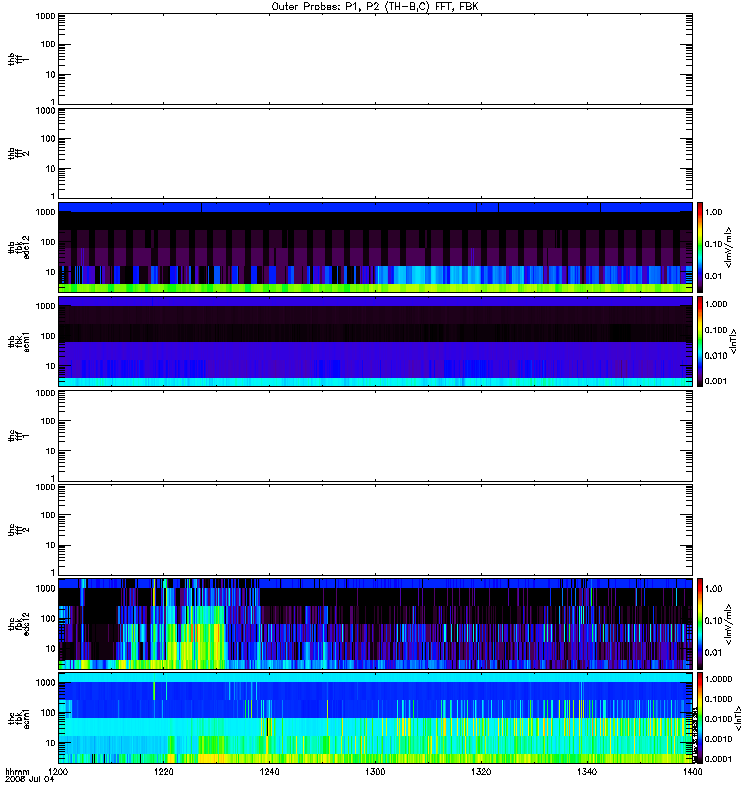The height and width of the screenshot is (800, 750).
Task: Click the thb edc12 mV/m color bar
Action: 700,247
